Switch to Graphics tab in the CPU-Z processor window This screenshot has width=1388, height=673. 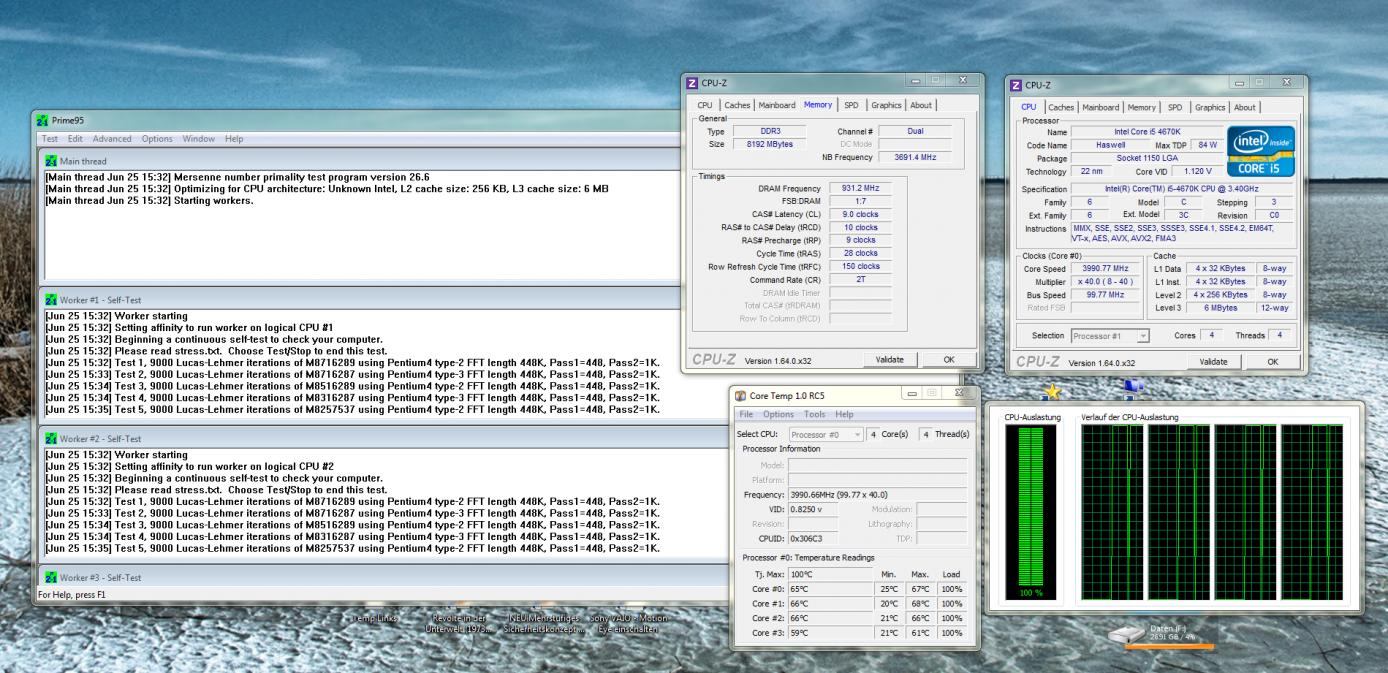[x=1210, y=107]
